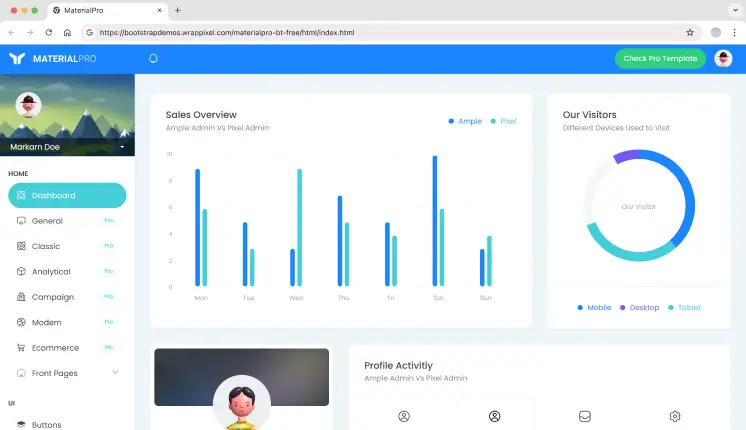
Task: Click the browser address bar URL field
Action: click(380, 32)
